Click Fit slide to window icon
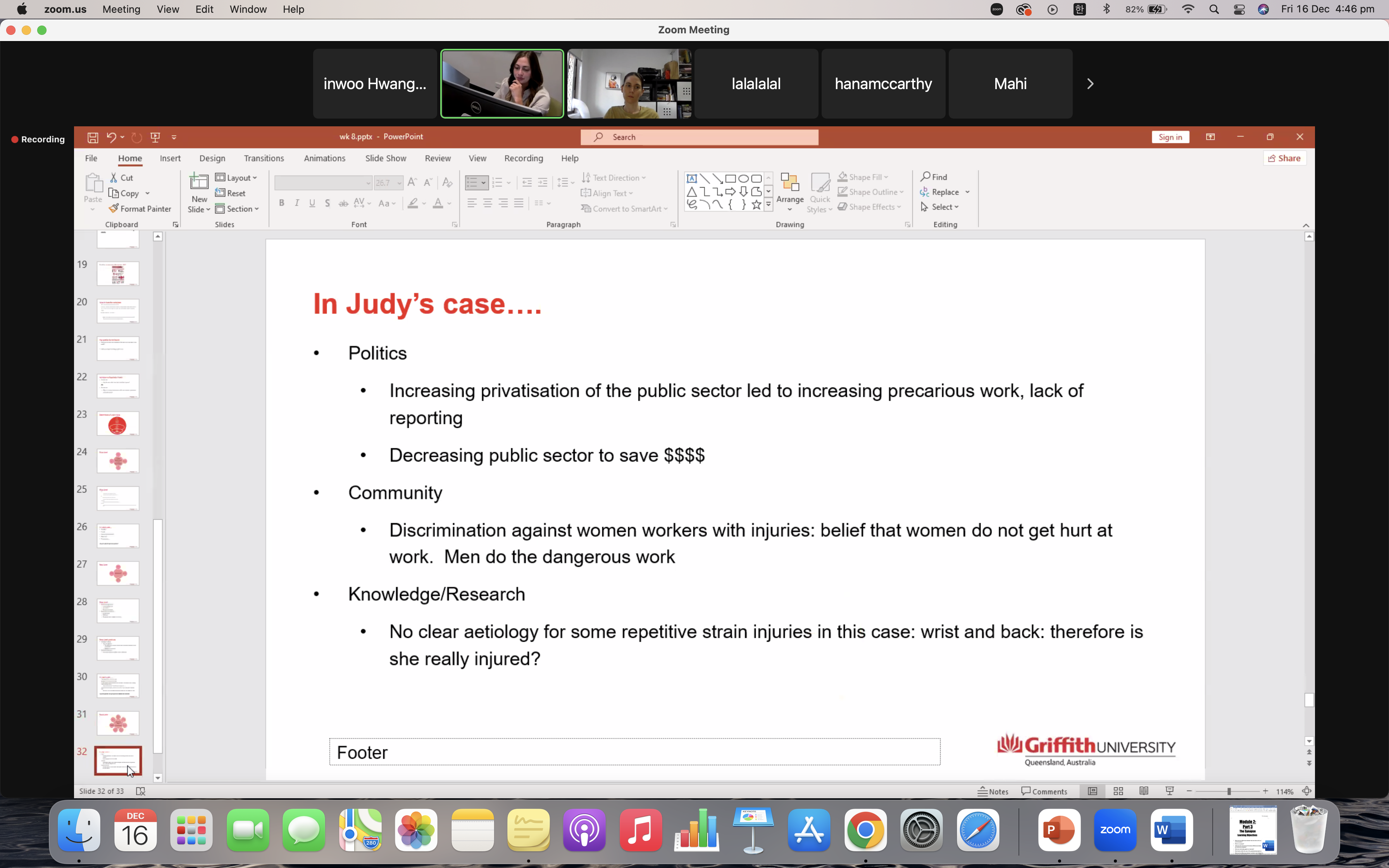This screenshot has height=868, width=1389. pos(1307,791)
